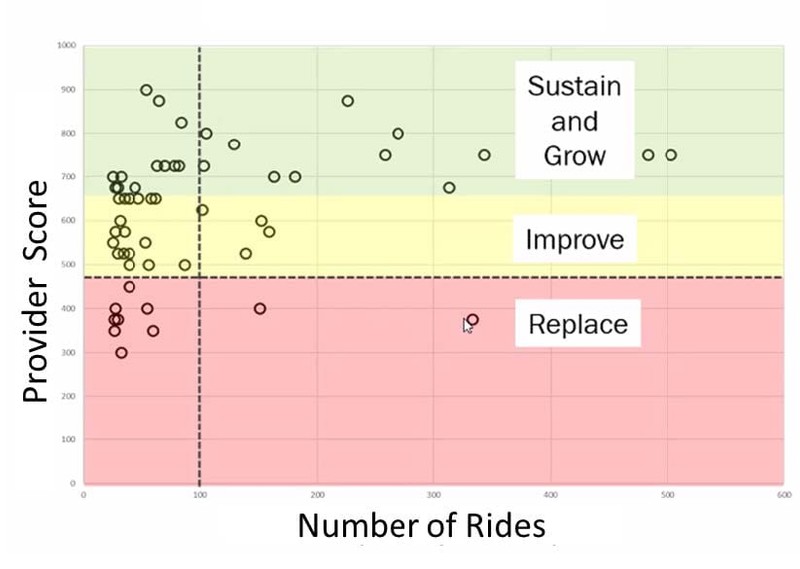The height and width of the screenshot is (569, 800).
Task: Select the Provider Score axis title
Action: tap(35, 291)
